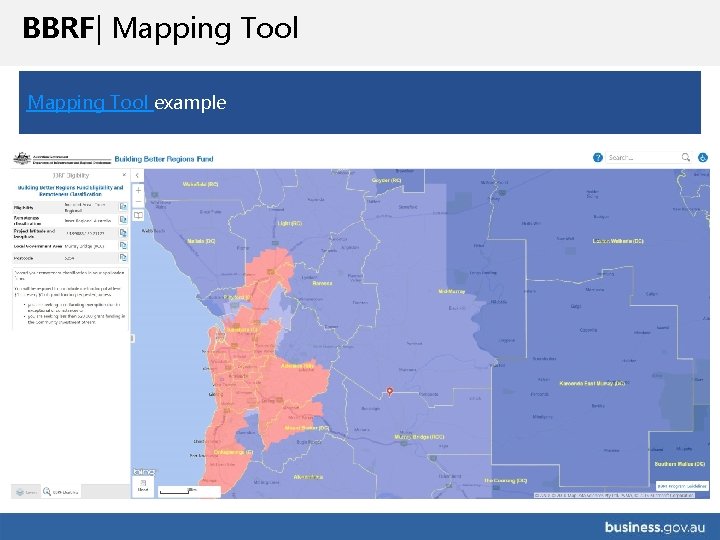Click the Alexandrina map label
This screenshot has width=720, height=540.
click(x=308, y=477)
